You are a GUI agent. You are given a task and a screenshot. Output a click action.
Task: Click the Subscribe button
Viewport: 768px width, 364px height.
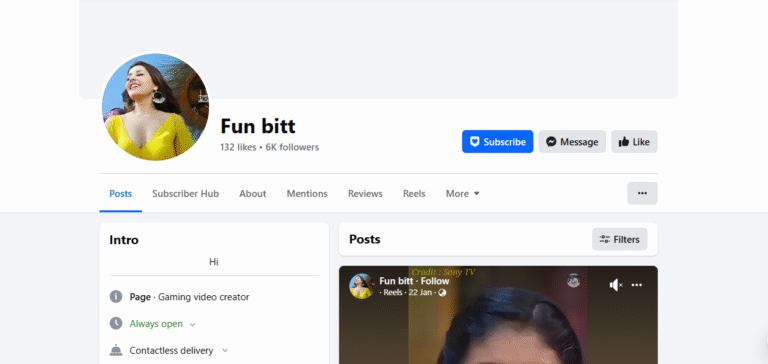coord(498,142)
